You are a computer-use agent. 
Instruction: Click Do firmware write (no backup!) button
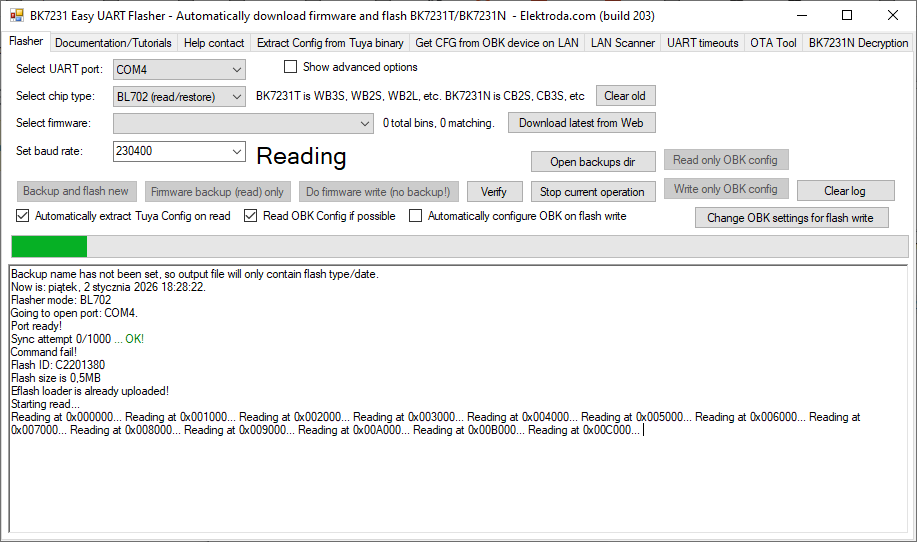[378, 192]
